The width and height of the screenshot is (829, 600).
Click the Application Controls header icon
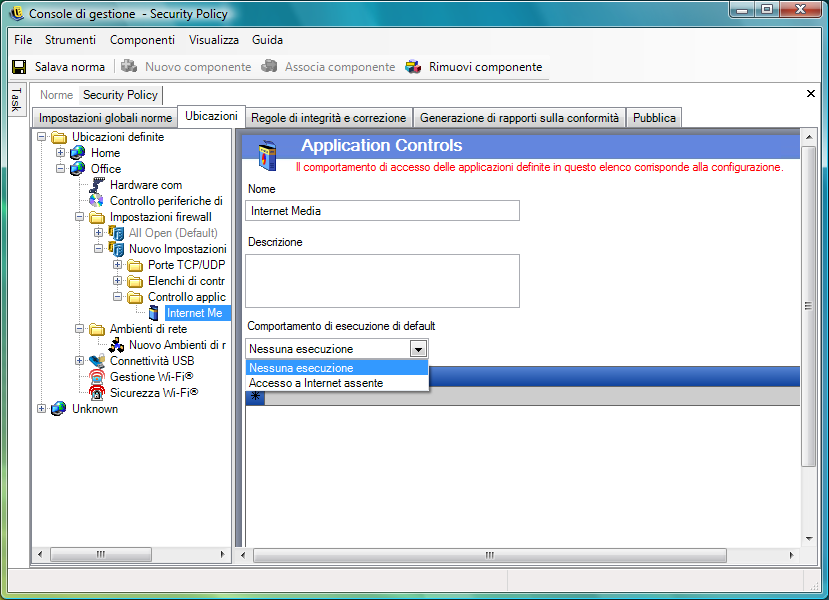268,155
